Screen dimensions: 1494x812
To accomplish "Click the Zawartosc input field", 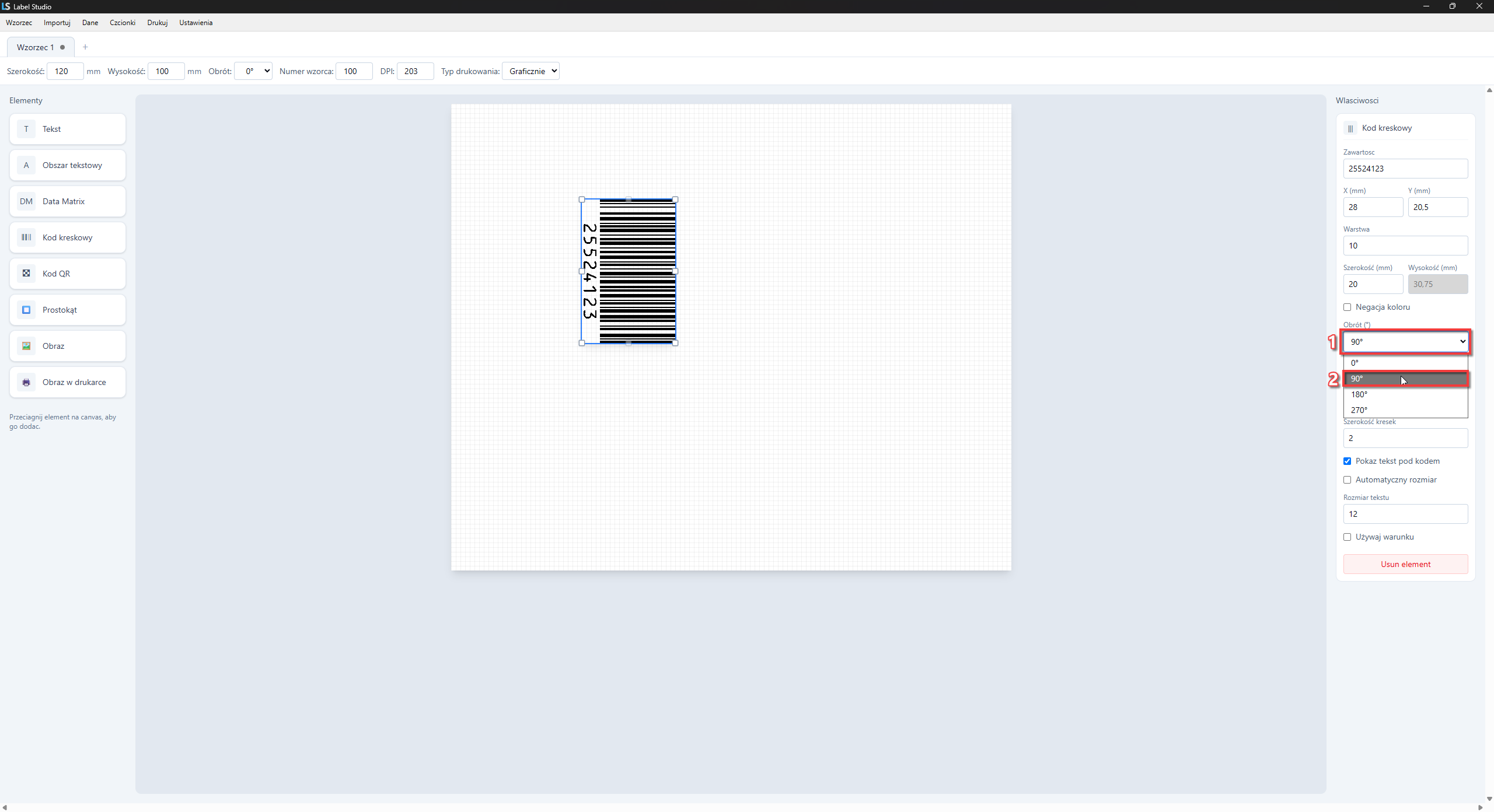I will click(x=1405, y=169).
